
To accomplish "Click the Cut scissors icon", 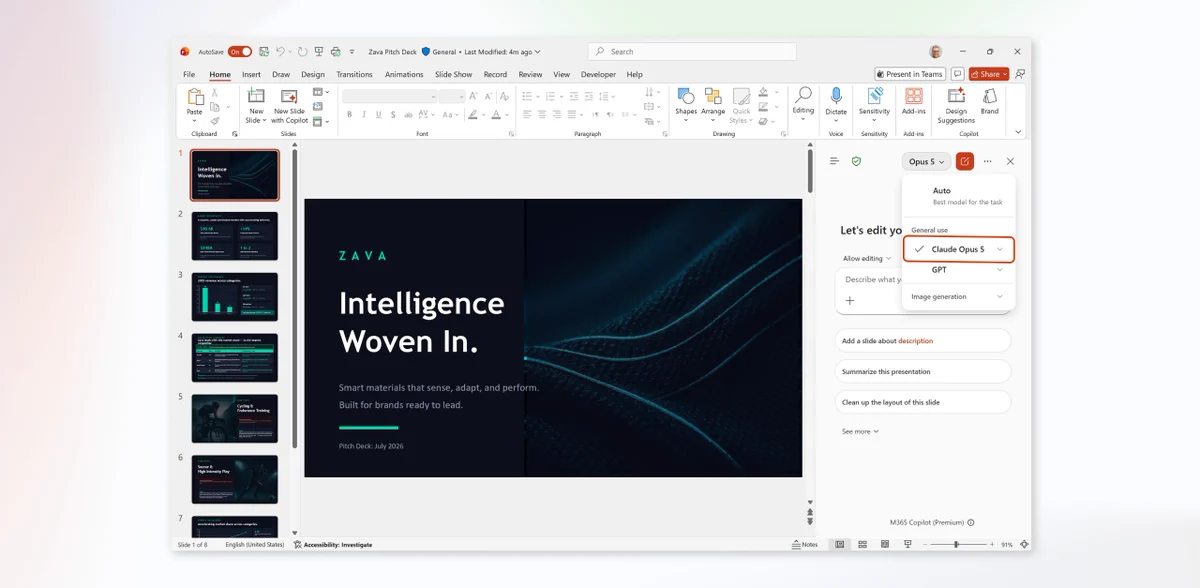I will [x=215, y=92].
